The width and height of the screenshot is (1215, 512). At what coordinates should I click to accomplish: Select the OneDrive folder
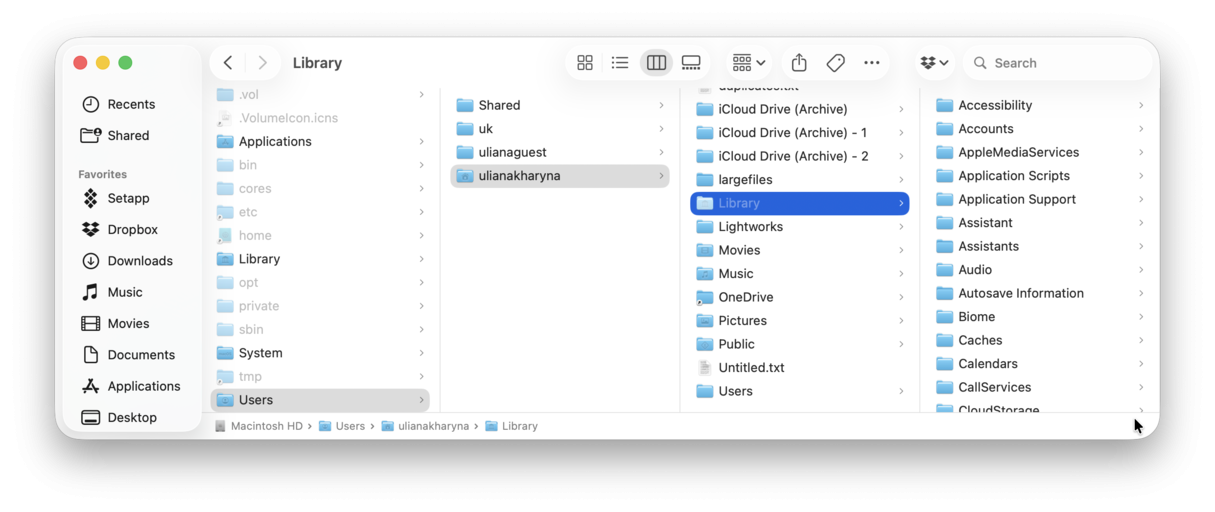(800, 297)
